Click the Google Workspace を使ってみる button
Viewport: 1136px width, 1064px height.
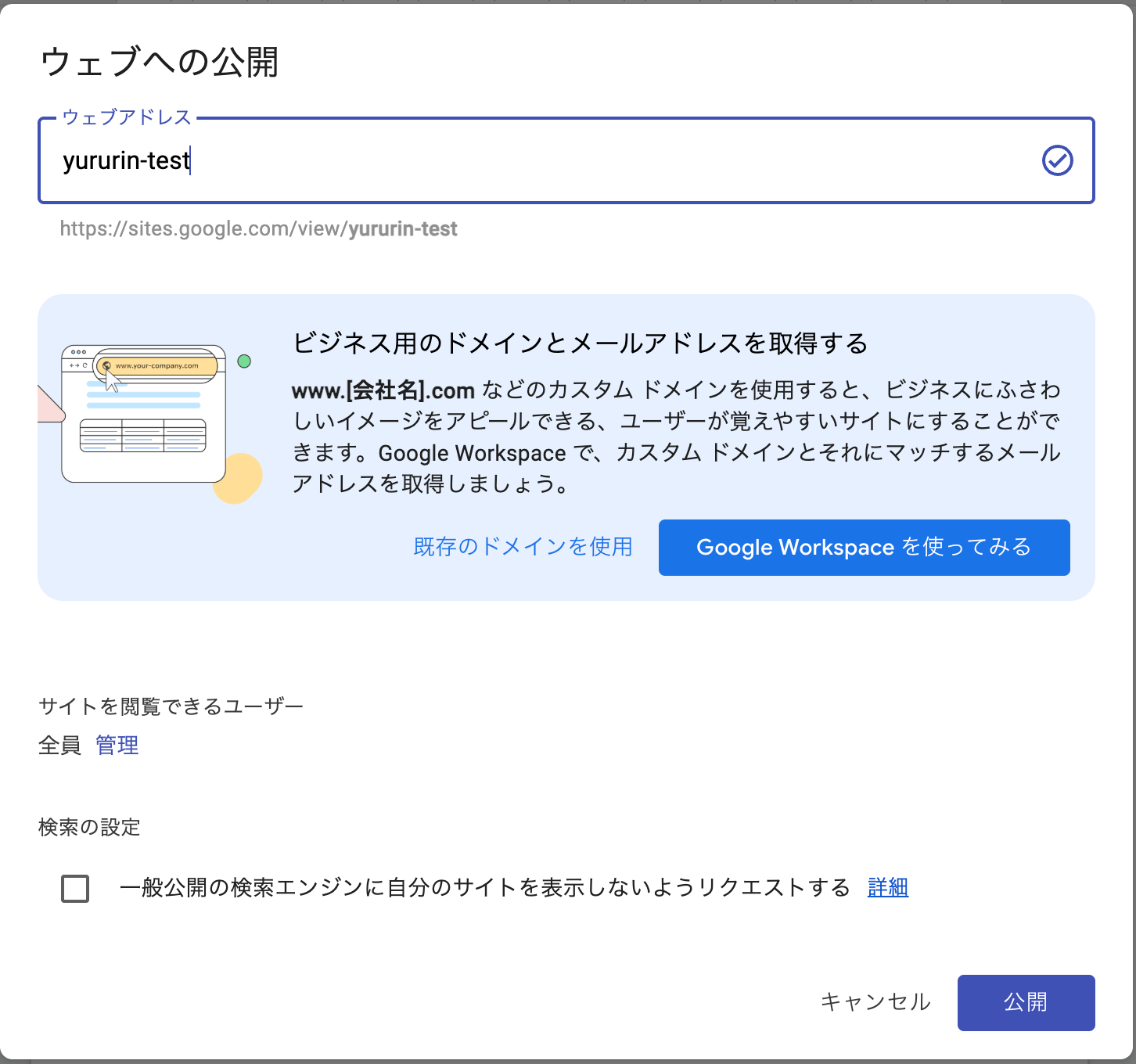pyautogui.click(x=864, y=548)
